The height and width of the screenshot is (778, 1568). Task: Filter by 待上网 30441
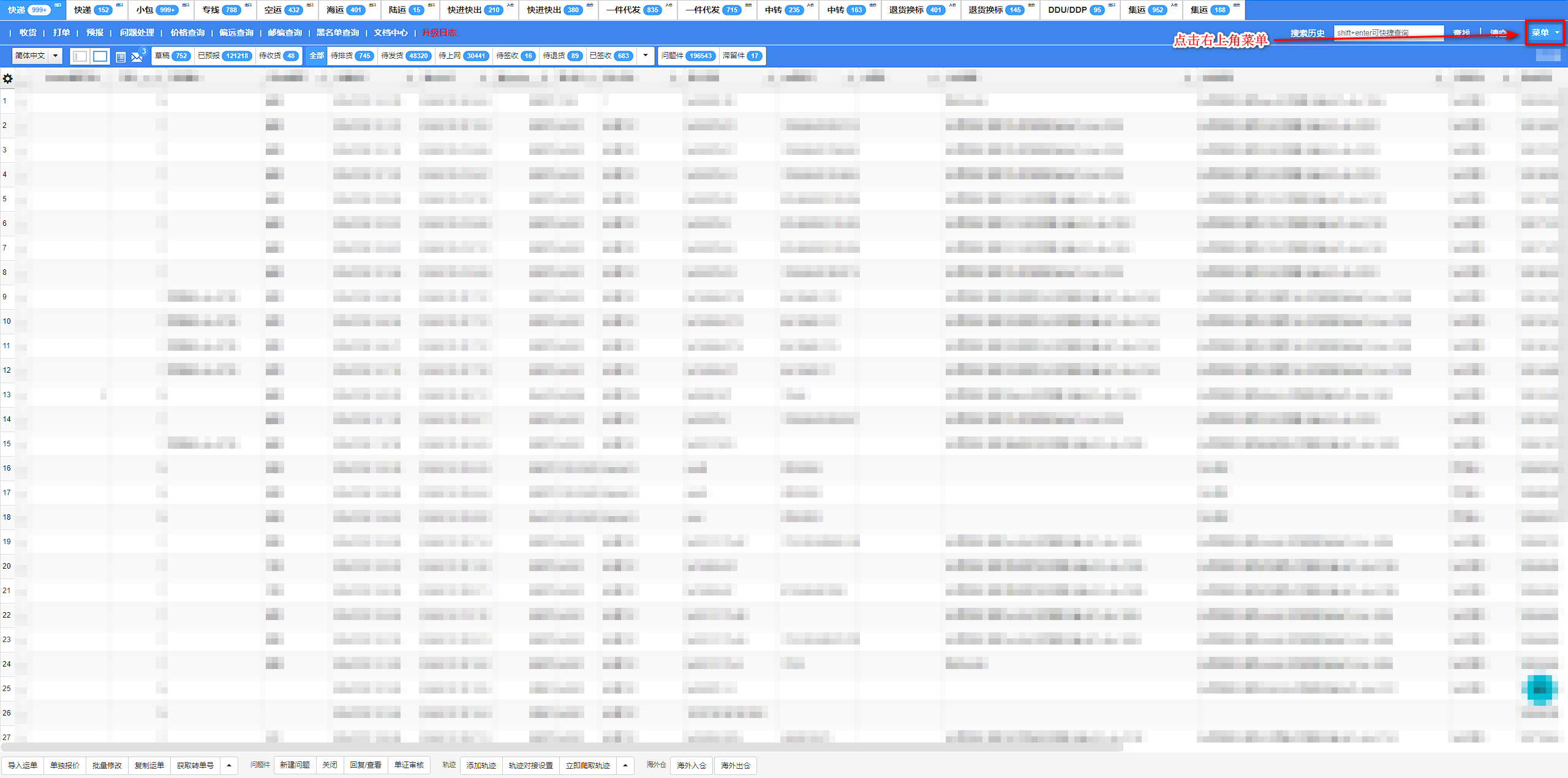click(x=464, y=56)
